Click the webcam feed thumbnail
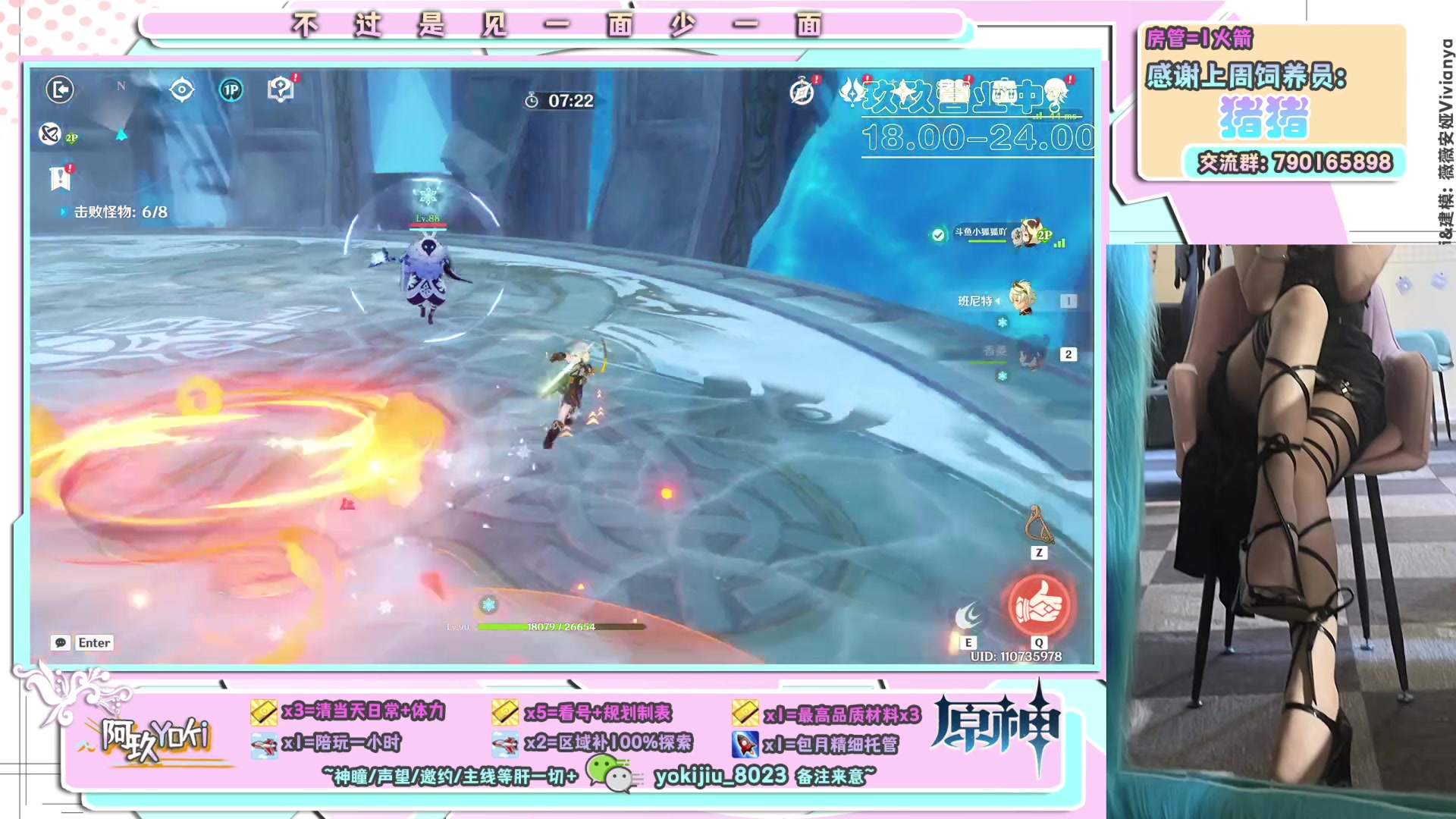The height and width of the screenshot is (819, 1456). (x=1281, y=531)
